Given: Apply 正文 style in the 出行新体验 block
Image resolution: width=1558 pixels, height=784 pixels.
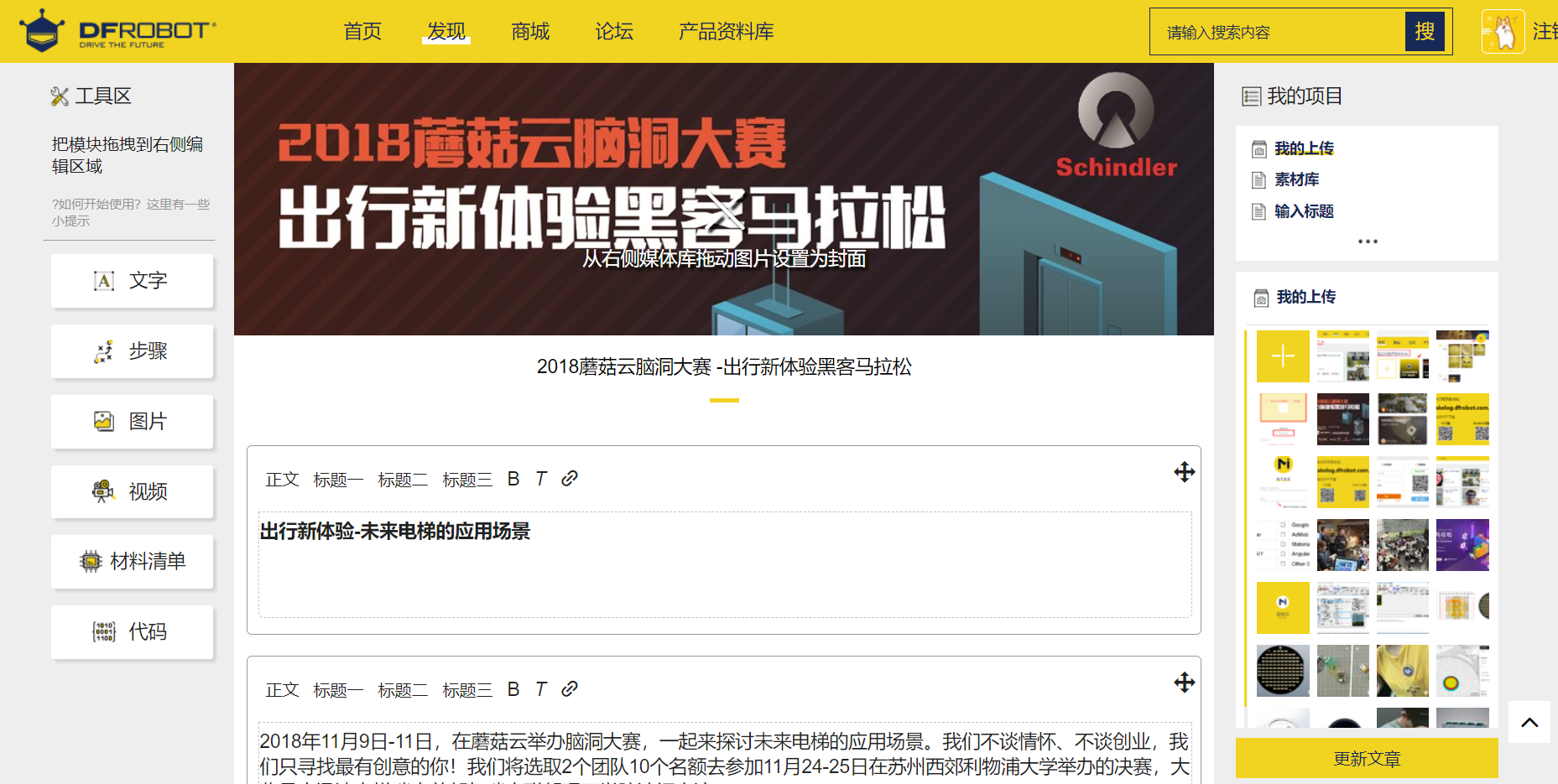Looking at the screenshot, I should click(x=282, y=480).
